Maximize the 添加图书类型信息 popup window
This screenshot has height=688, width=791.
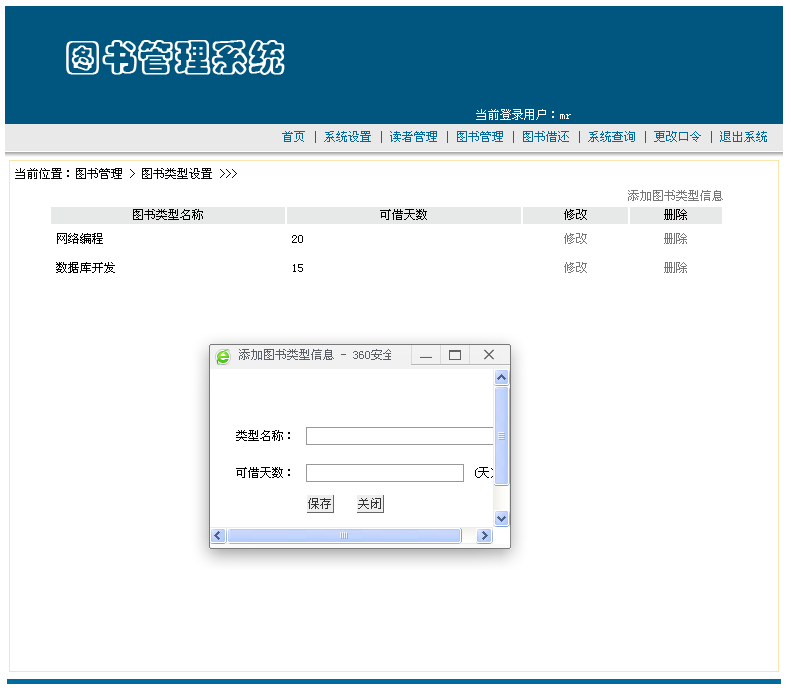coord(455,355)
